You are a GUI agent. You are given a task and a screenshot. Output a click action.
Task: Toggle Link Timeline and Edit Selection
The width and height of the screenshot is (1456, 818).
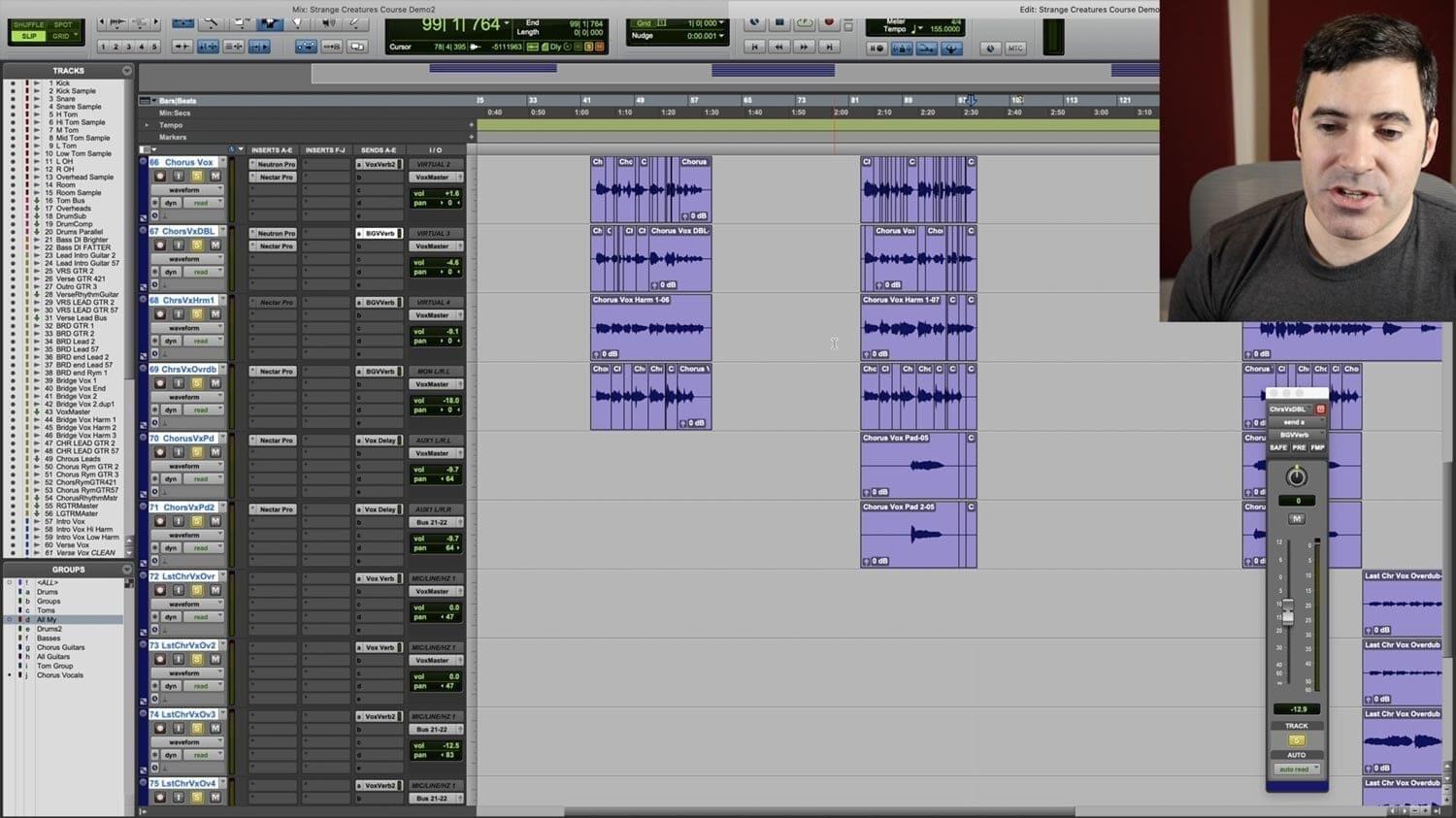(x=208, y=46)
